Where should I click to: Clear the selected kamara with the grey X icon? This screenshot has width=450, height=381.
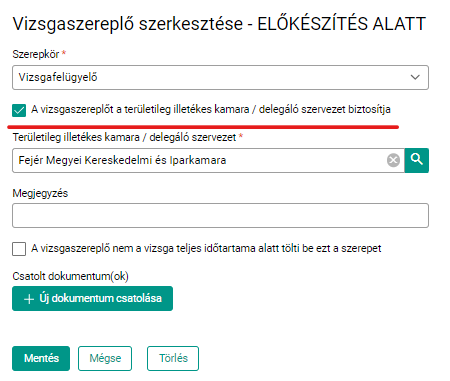pyautogui.click(x=393, y=160)
